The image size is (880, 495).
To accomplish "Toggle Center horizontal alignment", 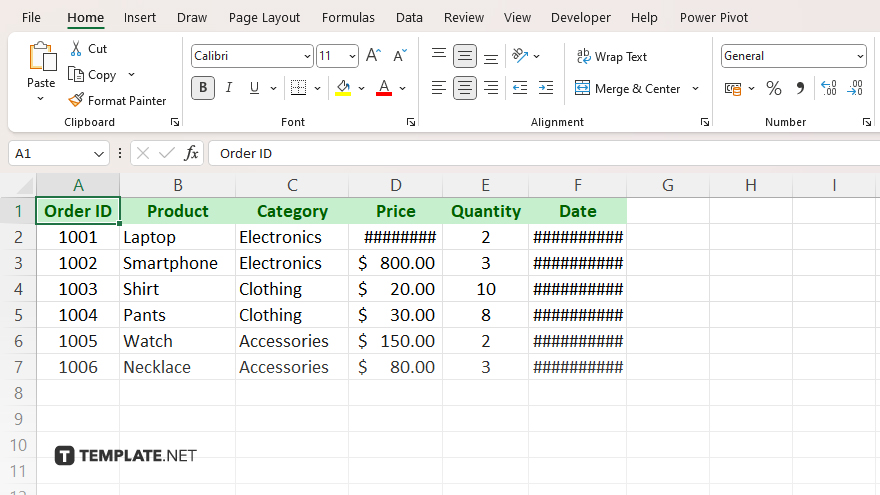I will (465, 88).
